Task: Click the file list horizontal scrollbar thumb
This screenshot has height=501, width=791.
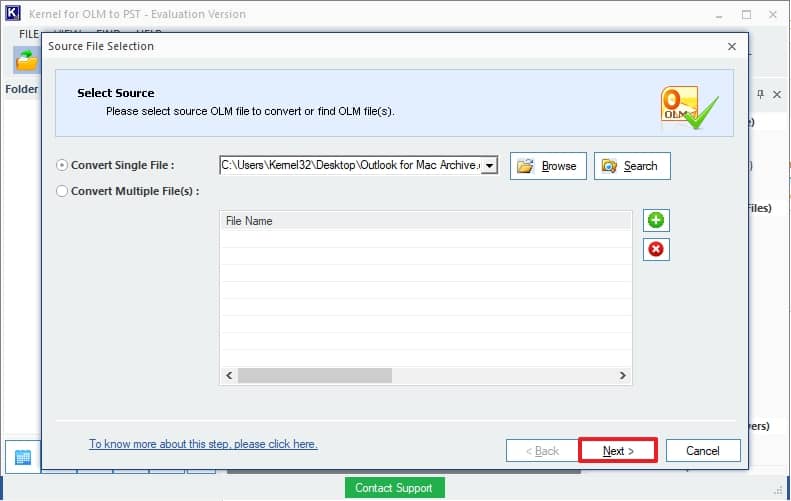Action: point(315,375)
